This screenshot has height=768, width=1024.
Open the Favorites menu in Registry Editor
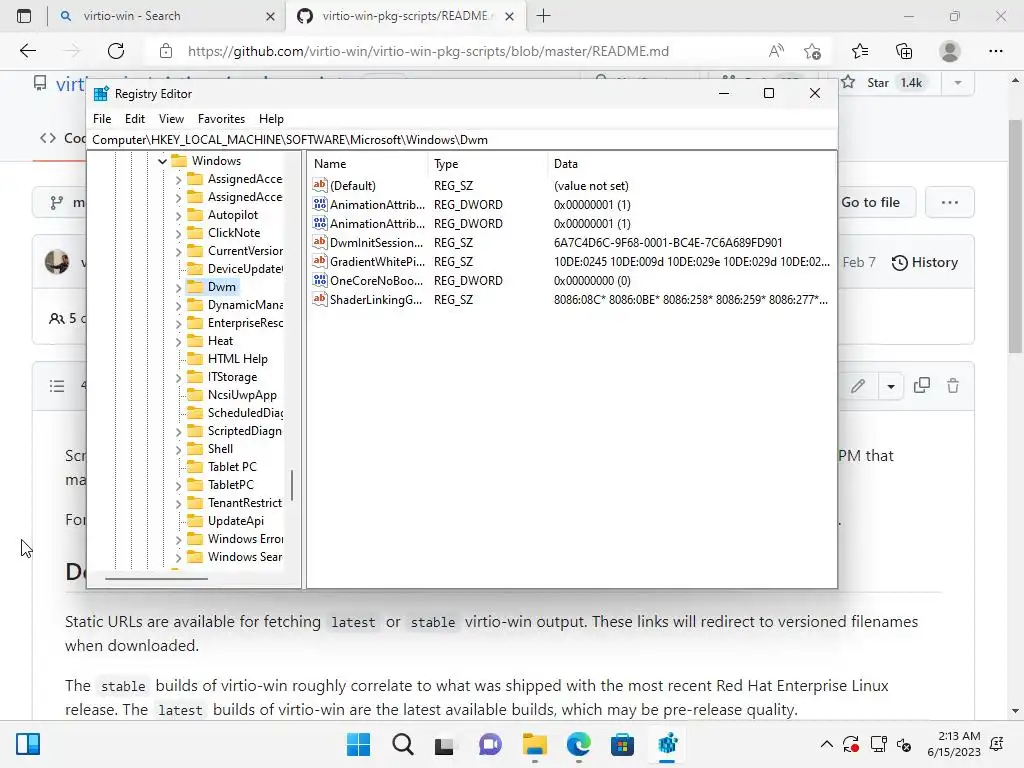point(221,119)
